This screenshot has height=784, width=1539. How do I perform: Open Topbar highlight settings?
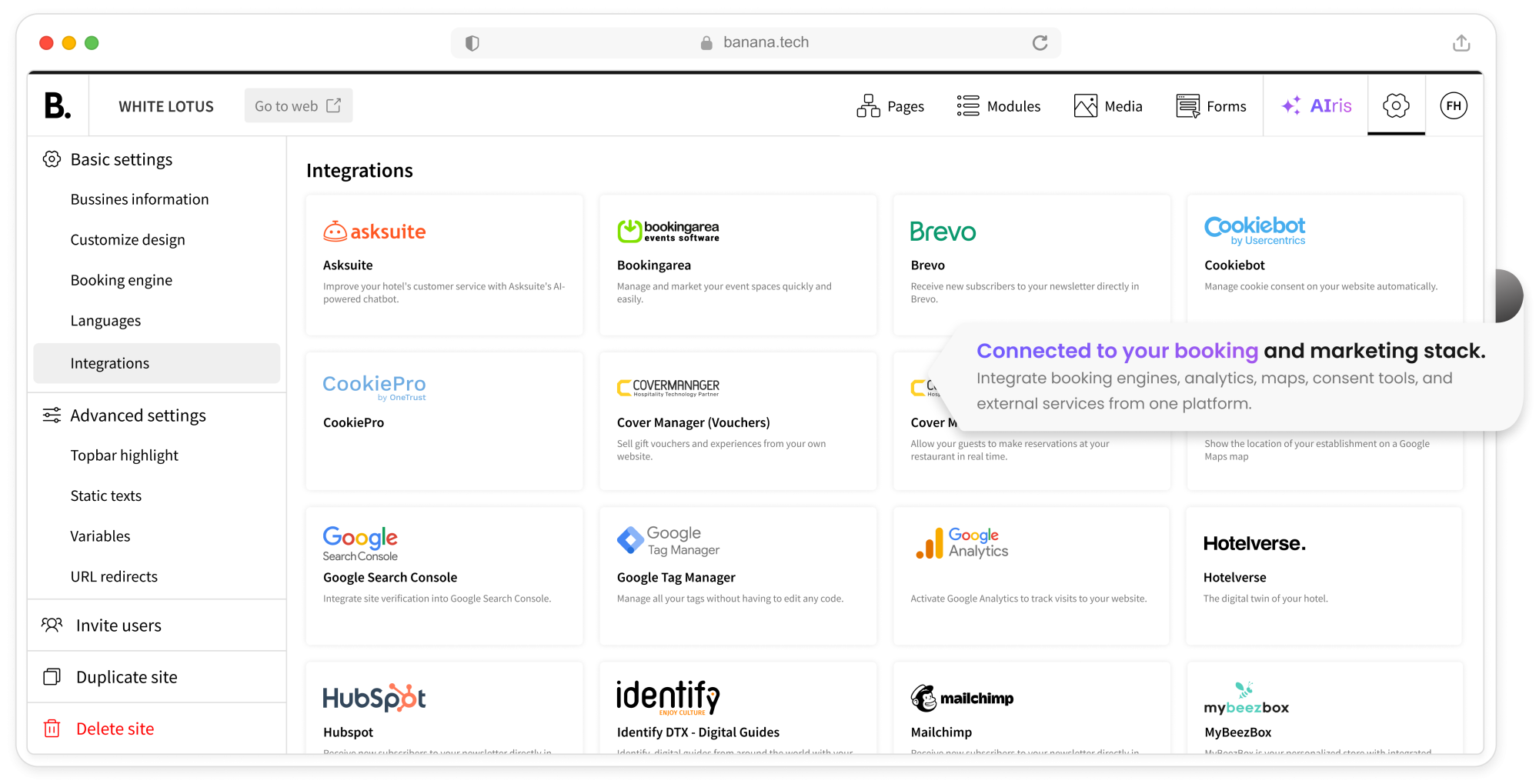coord(124,455)
